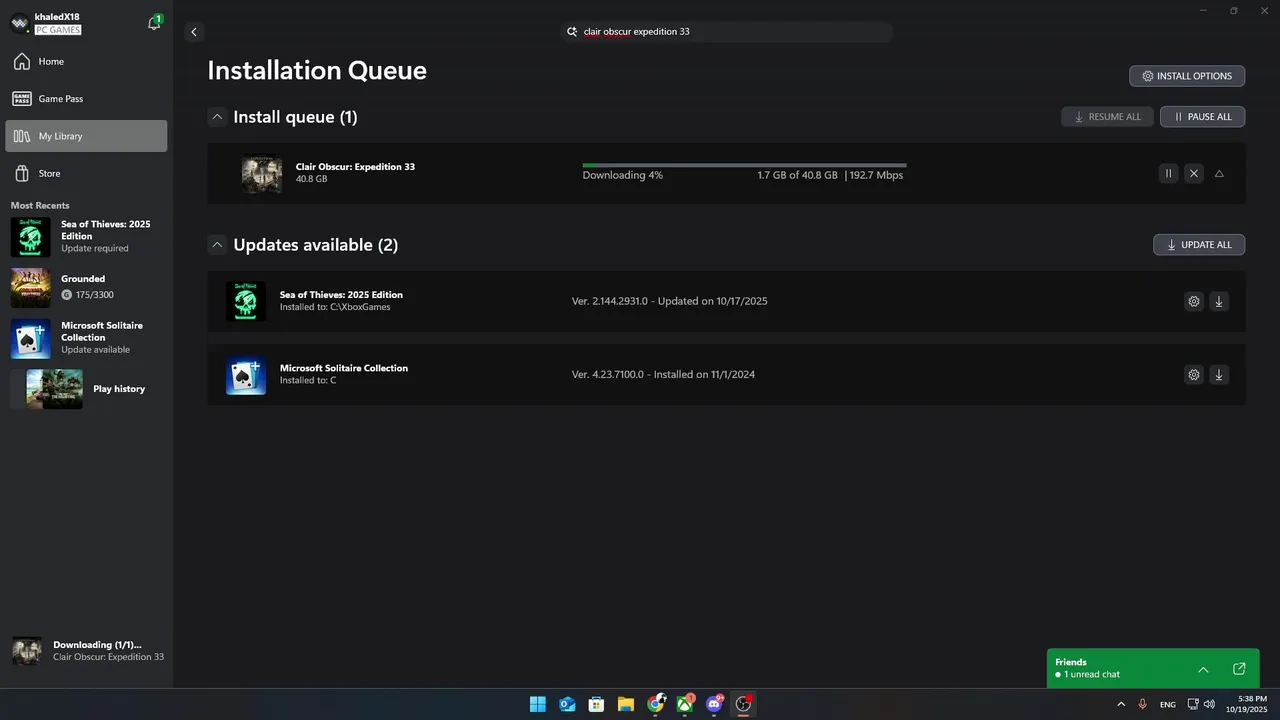
Task: Open Chrome from the taskbar
Action: [655, 704]
